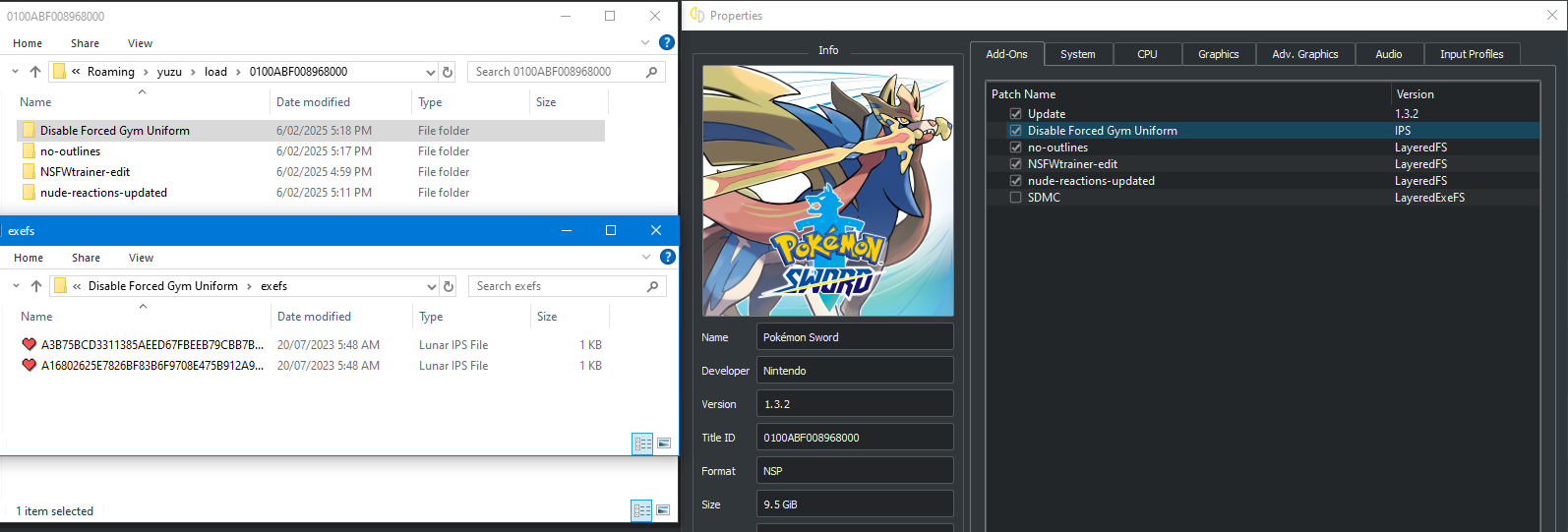Refresh the exefs window's address bar

click(449, 286)
